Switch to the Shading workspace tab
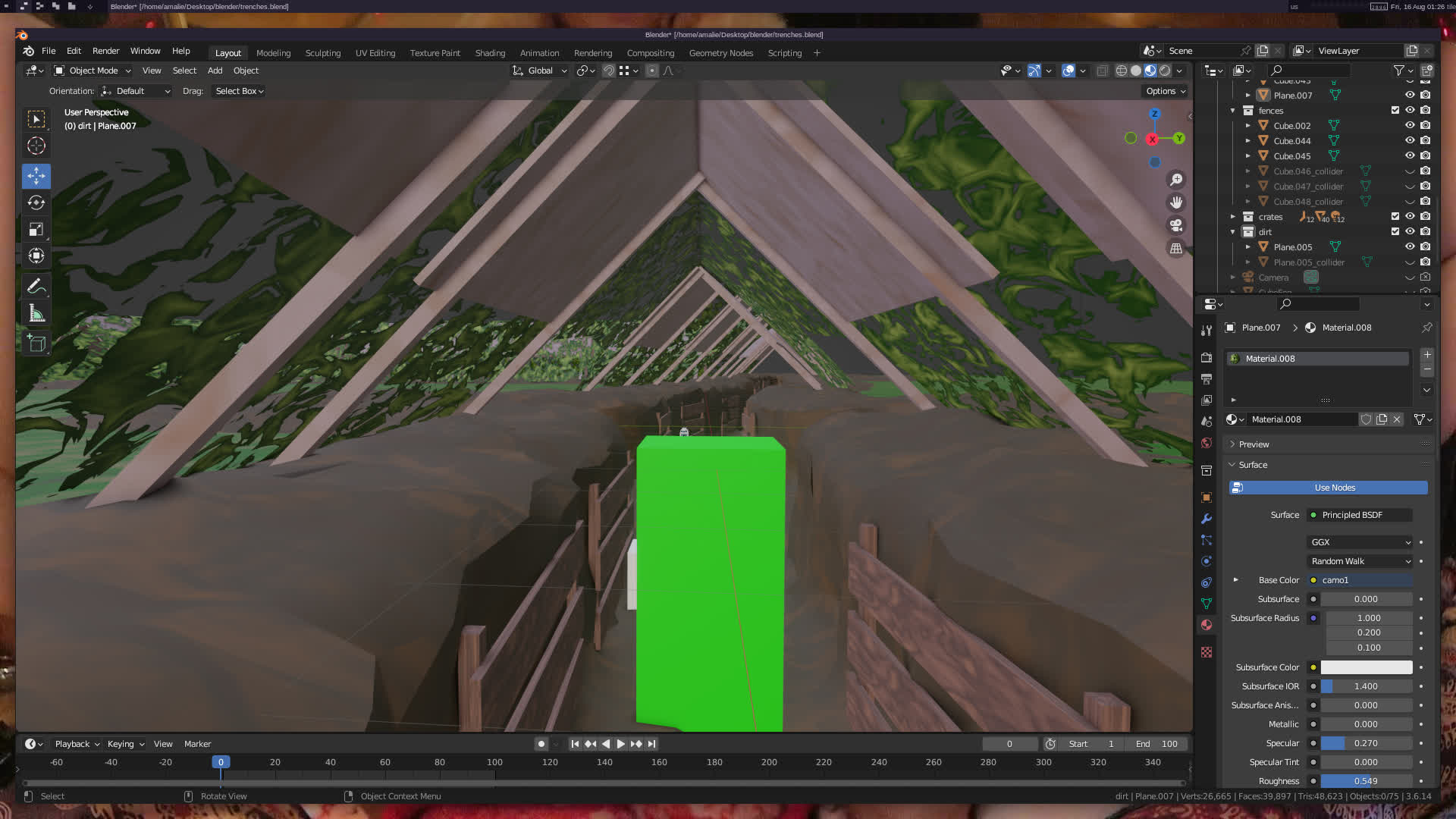The height and width of the screenshot is (819, 1456). pyautogui.click(x=490, y=53)
